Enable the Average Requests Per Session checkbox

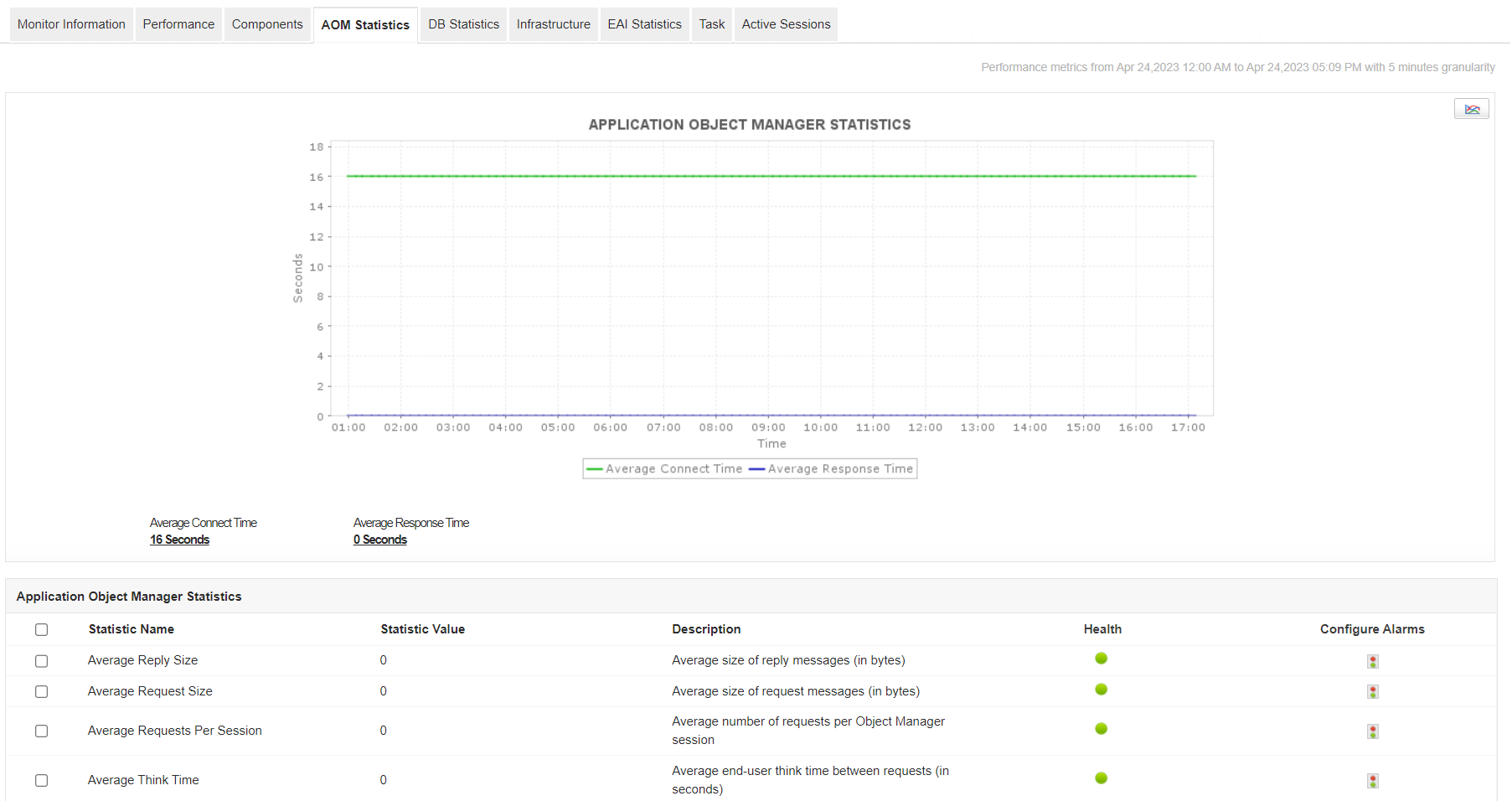point(41,731)
